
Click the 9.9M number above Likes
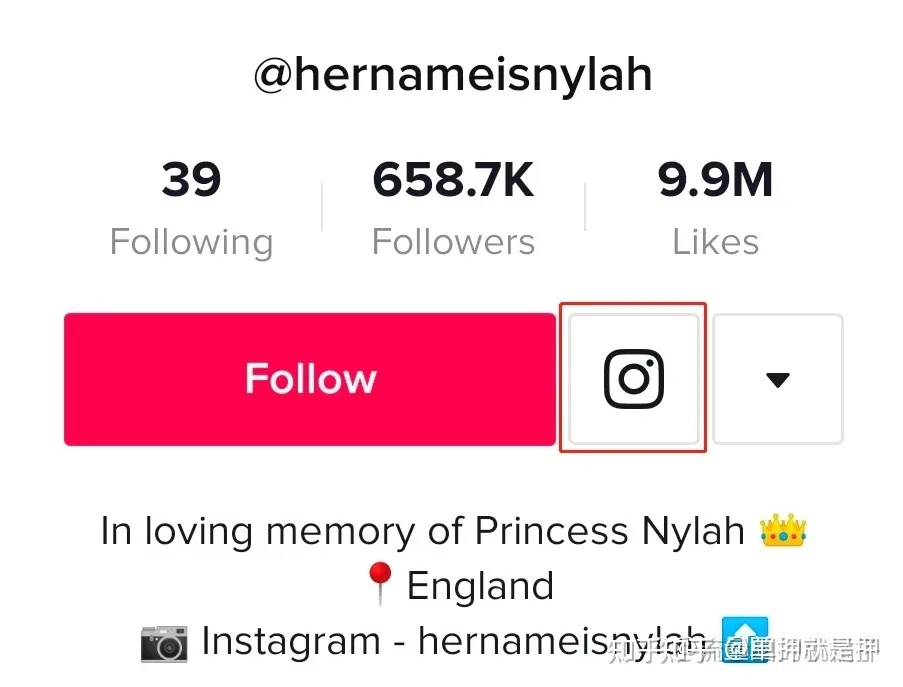(x=715, y=180)
